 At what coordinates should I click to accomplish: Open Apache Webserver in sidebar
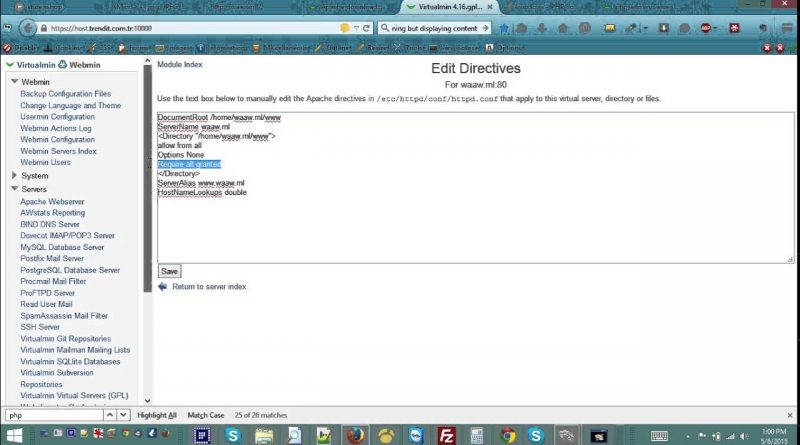(52, 202)
